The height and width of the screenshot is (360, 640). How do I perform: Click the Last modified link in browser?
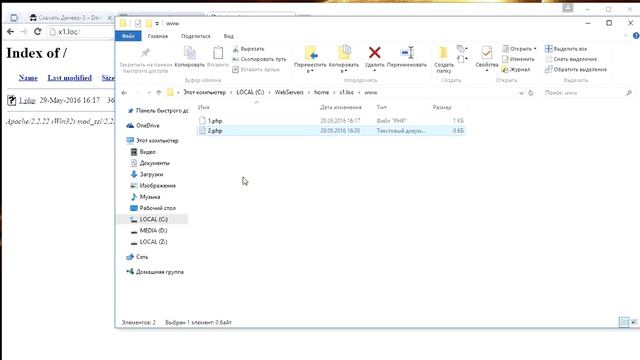click(x=69, y=78)
